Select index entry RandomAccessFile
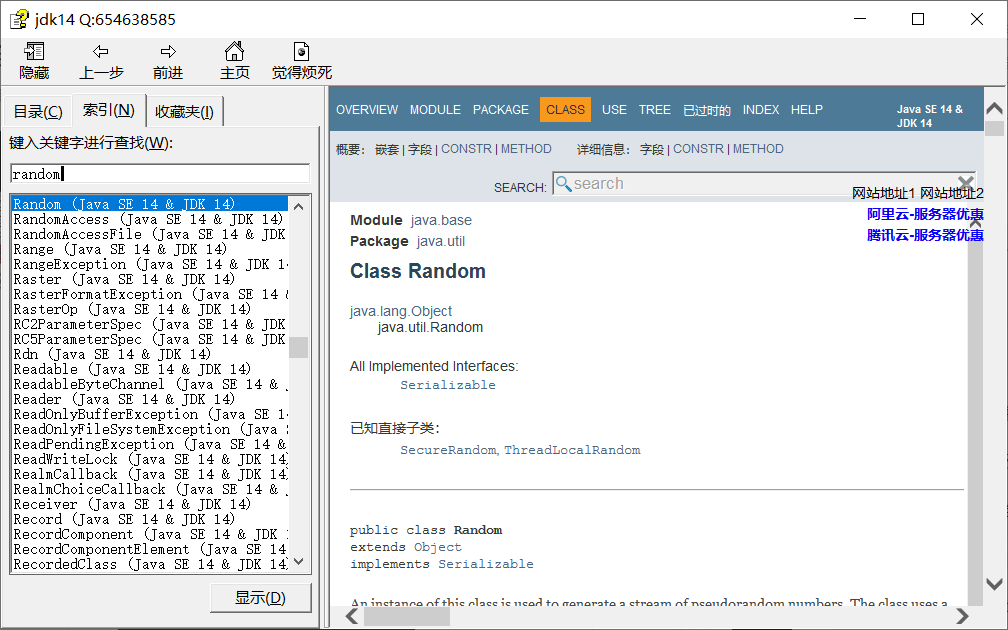The image size is (1008, 630). [x=150, y=234]
